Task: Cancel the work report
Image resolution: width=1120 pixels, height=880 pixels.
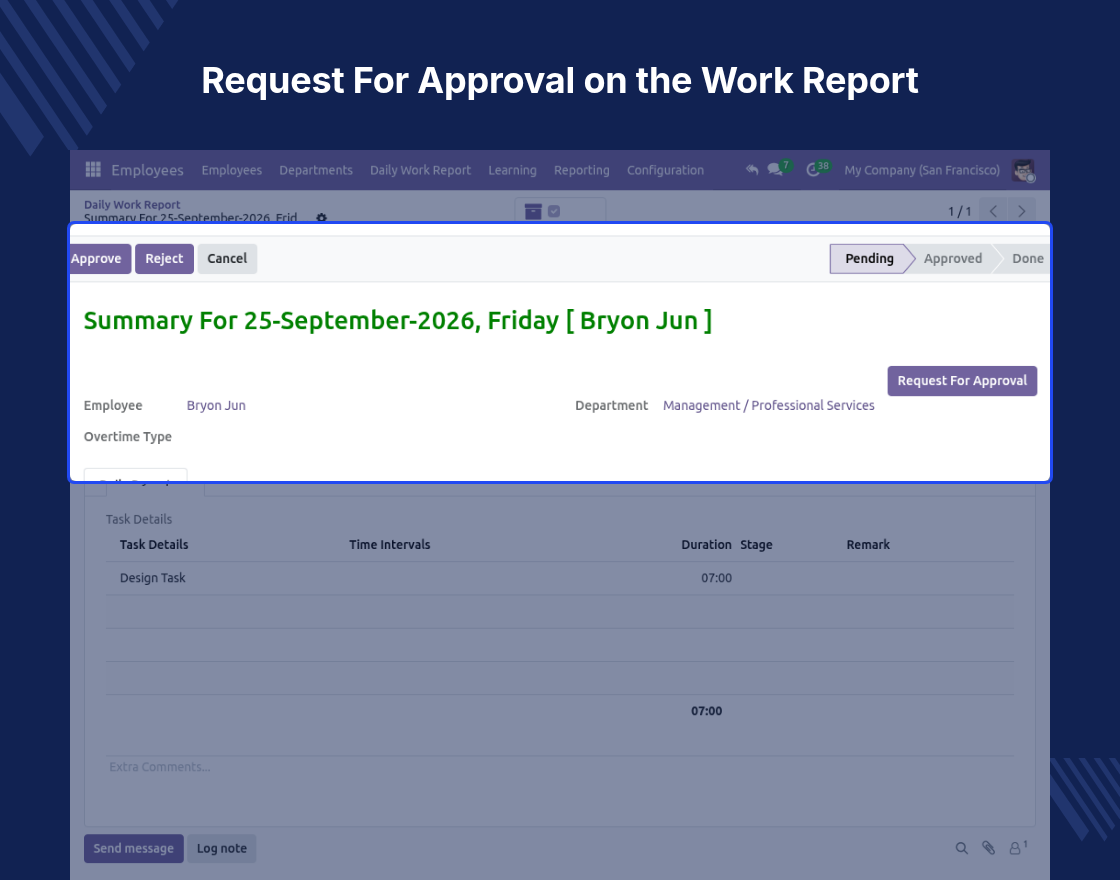Action: pos(227,259)
